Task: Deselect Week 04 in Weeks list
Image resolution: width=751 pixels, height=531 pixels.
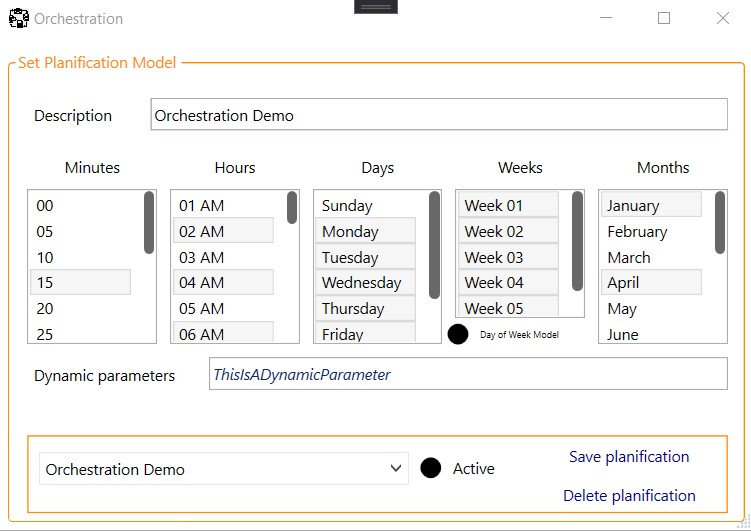Action: [509, 282]
